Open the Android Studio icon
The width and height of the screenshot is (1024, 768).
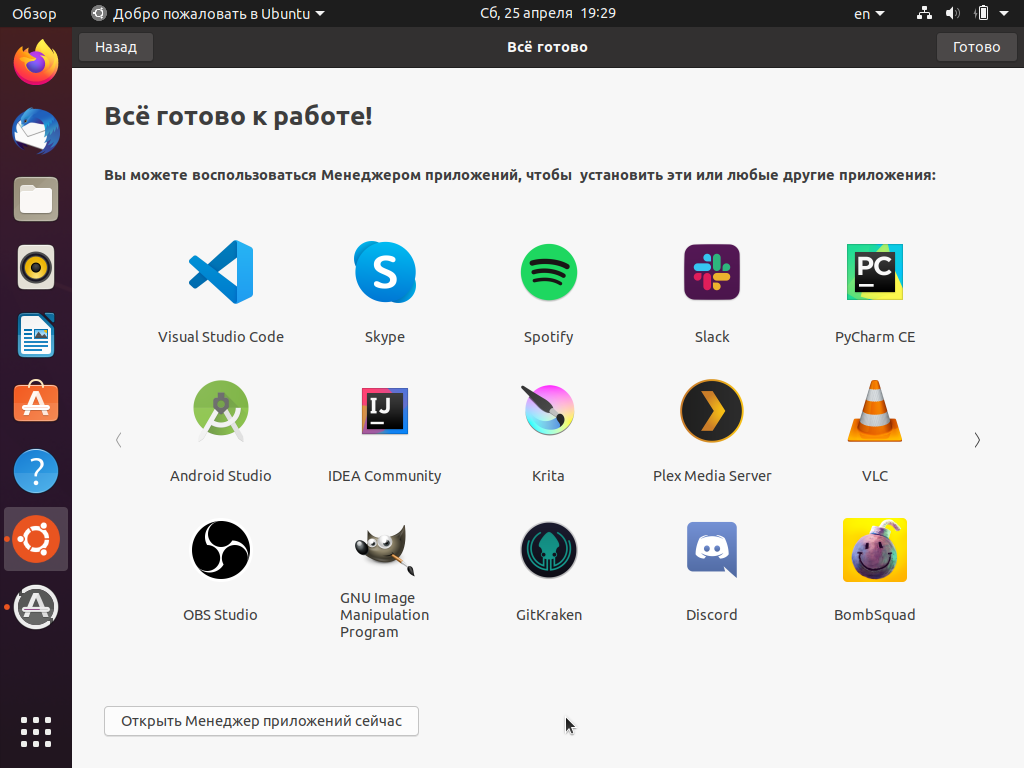pos(221,411)
